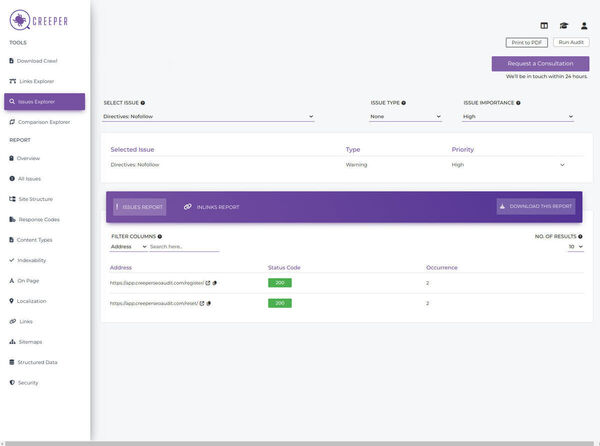
Task: Open the Address filter column dropdown
Action: coord(129,247)
